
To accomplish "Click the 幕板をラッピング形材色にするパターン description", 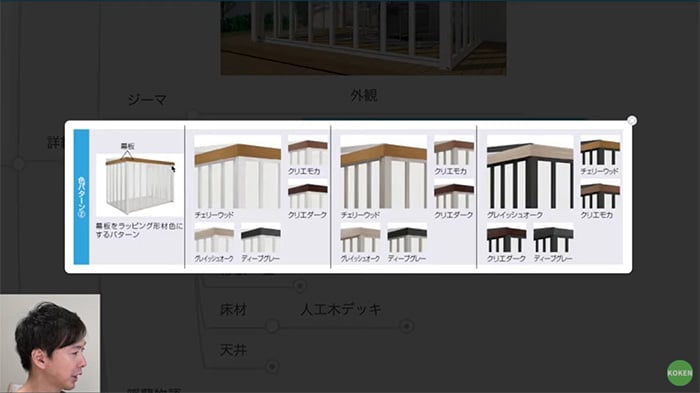I will tap(139, 230).
